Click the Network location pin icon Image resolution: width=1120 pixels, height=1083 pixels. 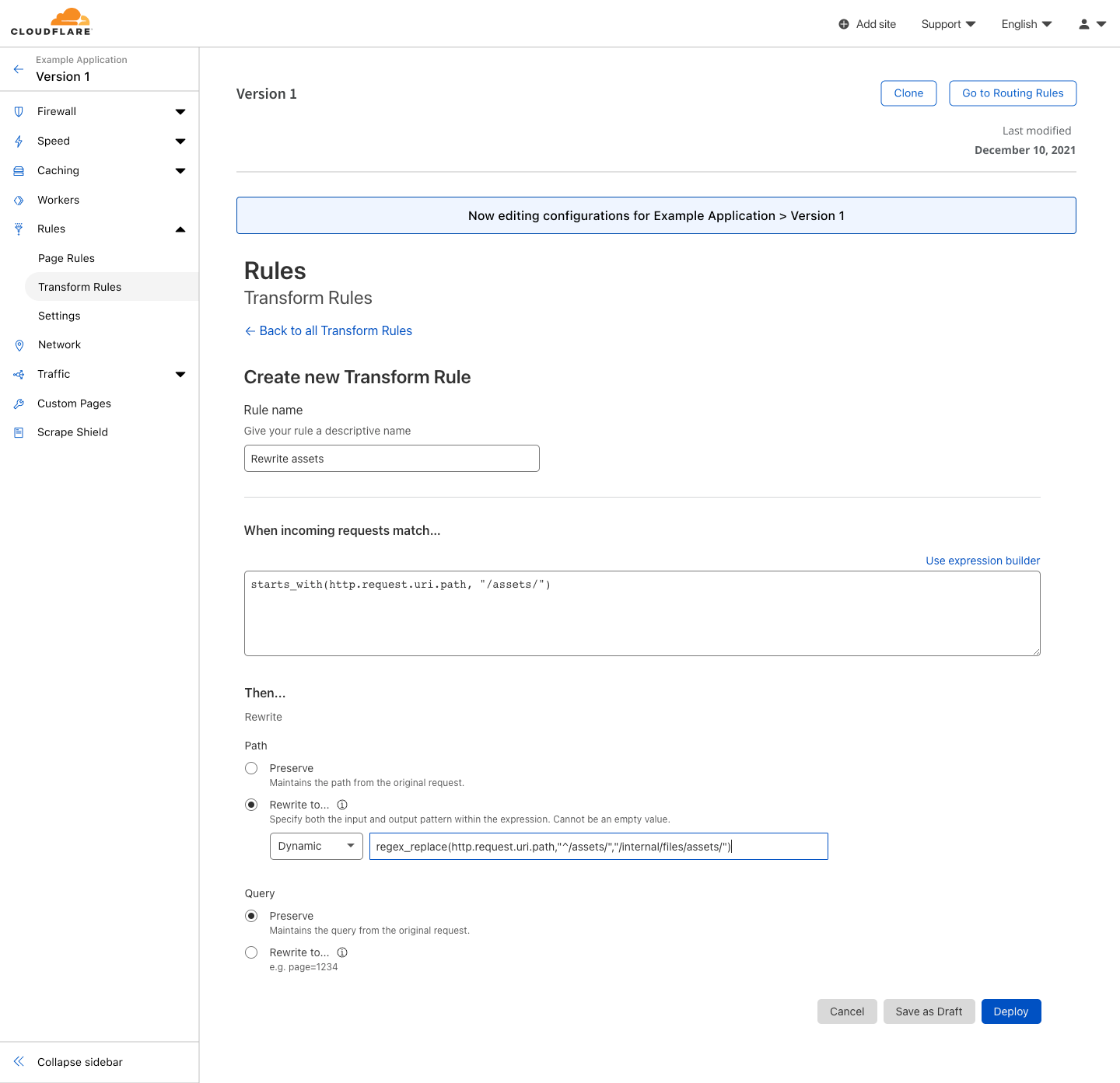(19, 345)
